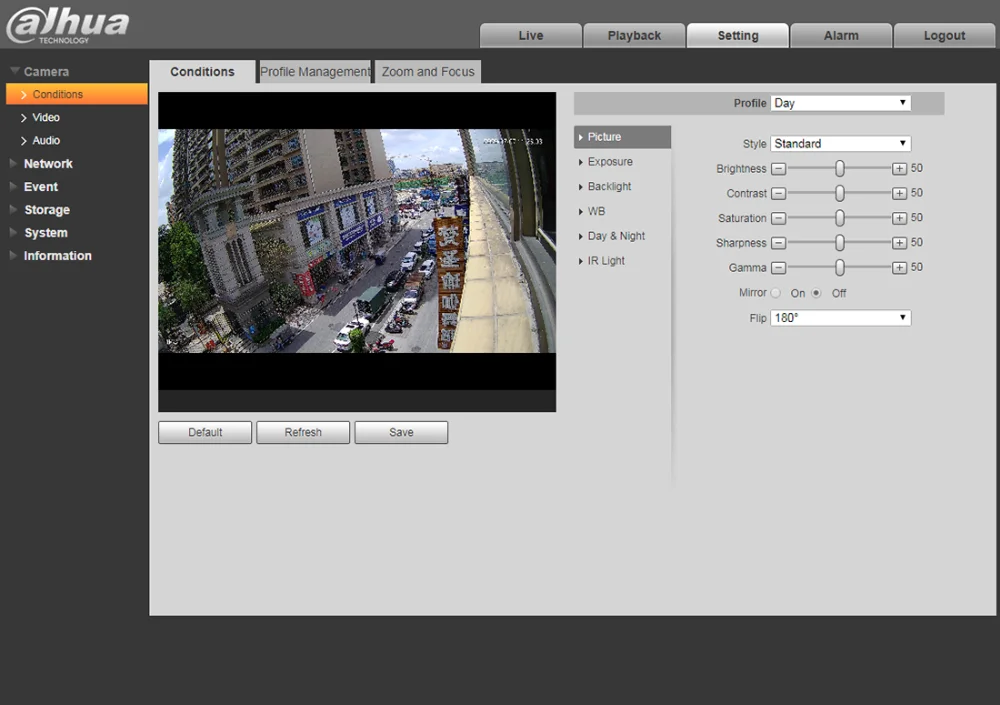Screen dimensions: 1000x705
Task: Enable Mirror by selecting On
Action: (777, 293)
